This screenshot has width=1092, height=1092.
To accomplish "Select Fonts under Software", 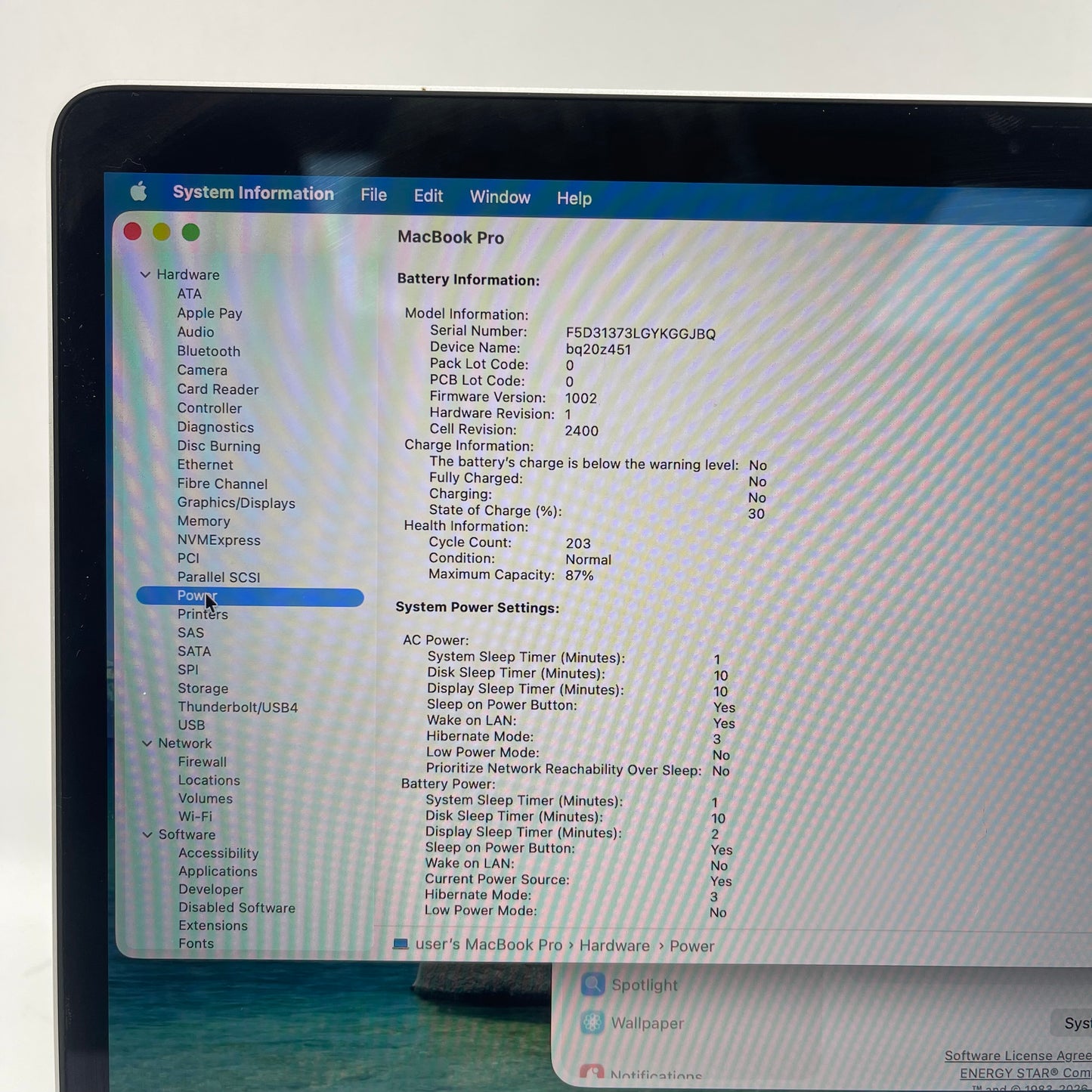I will pos(196,943).
